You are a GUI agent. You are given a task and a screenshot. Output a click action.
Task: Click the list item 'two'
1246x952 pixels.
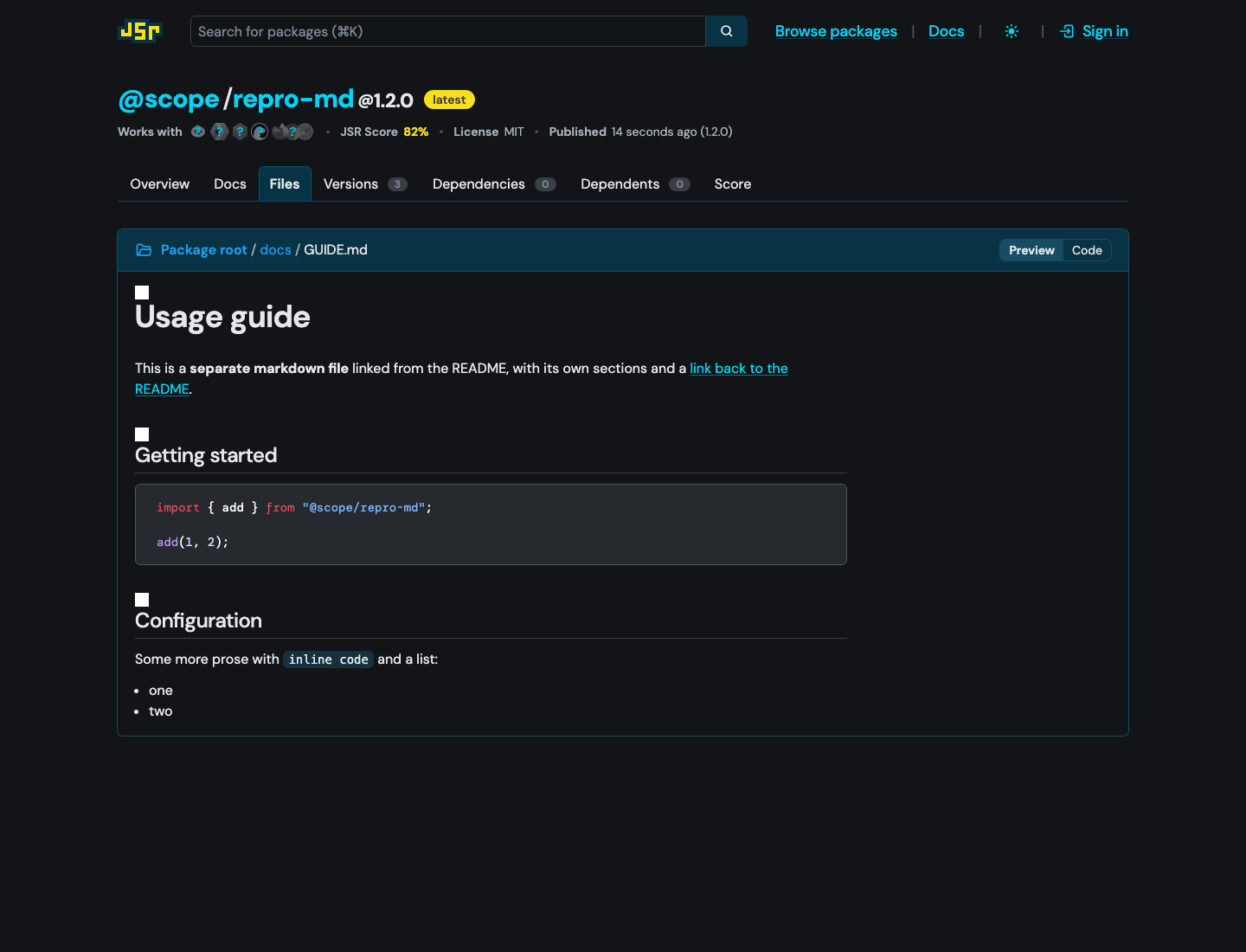coord(161,711)
